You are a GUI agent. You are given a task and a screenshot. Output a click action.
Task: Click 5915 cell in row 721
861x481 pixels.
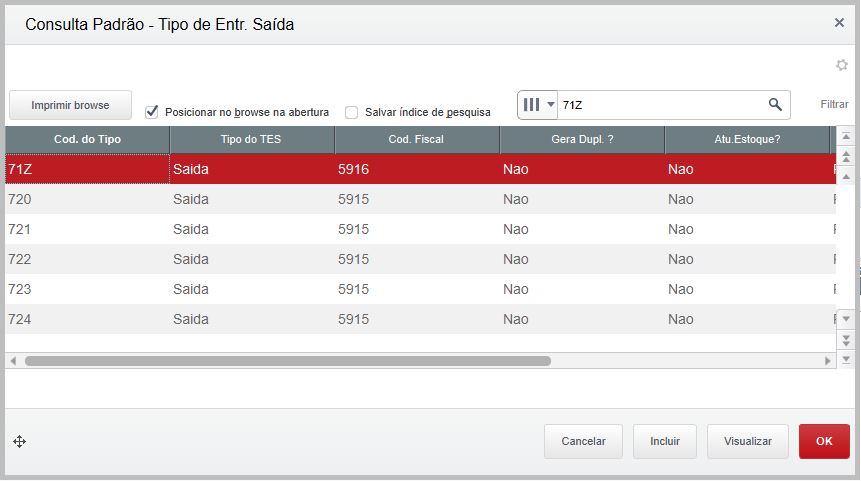click(x=417, y=229)
